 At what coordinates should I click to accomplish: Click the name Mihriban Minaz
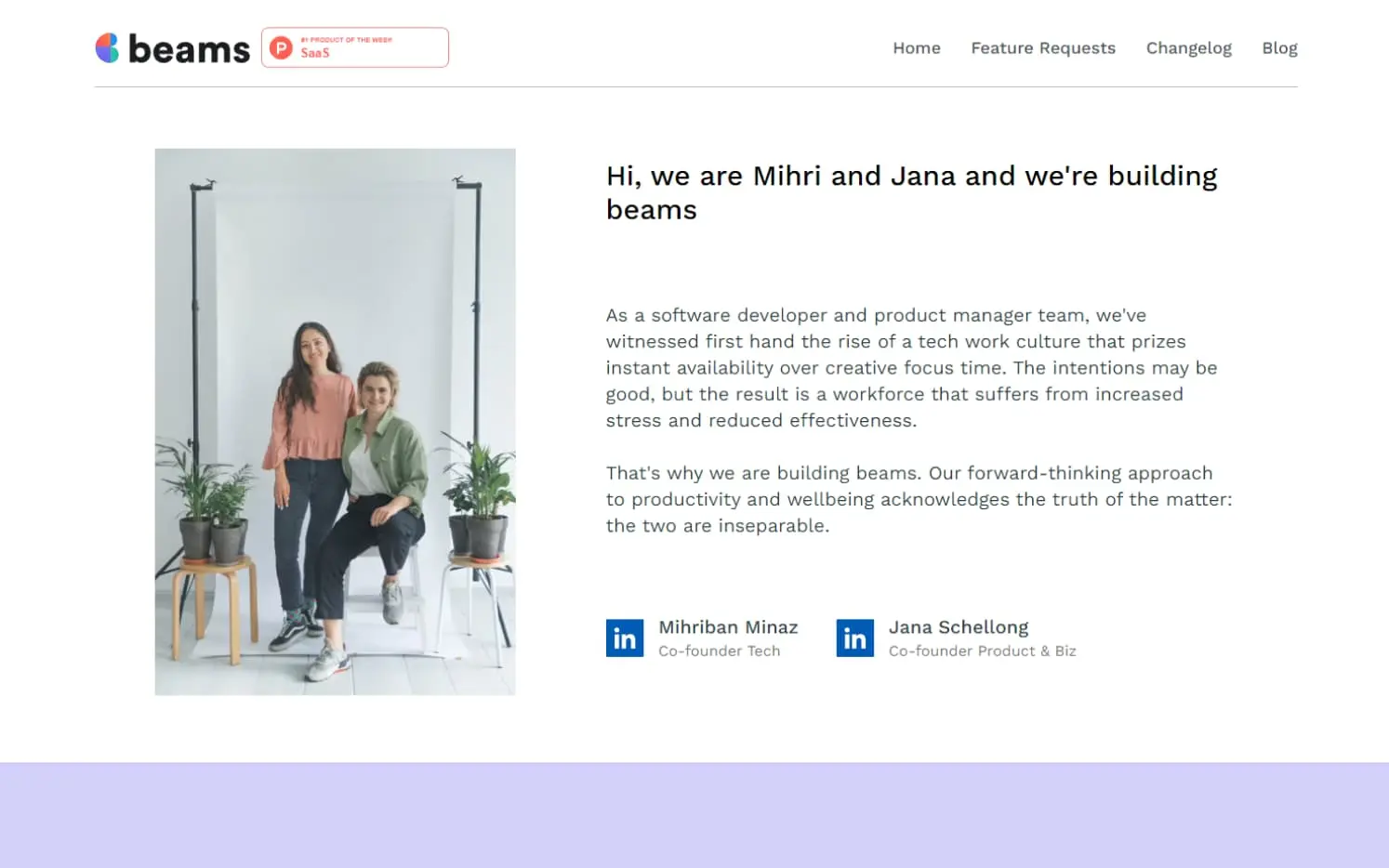(x=728, y=627)
